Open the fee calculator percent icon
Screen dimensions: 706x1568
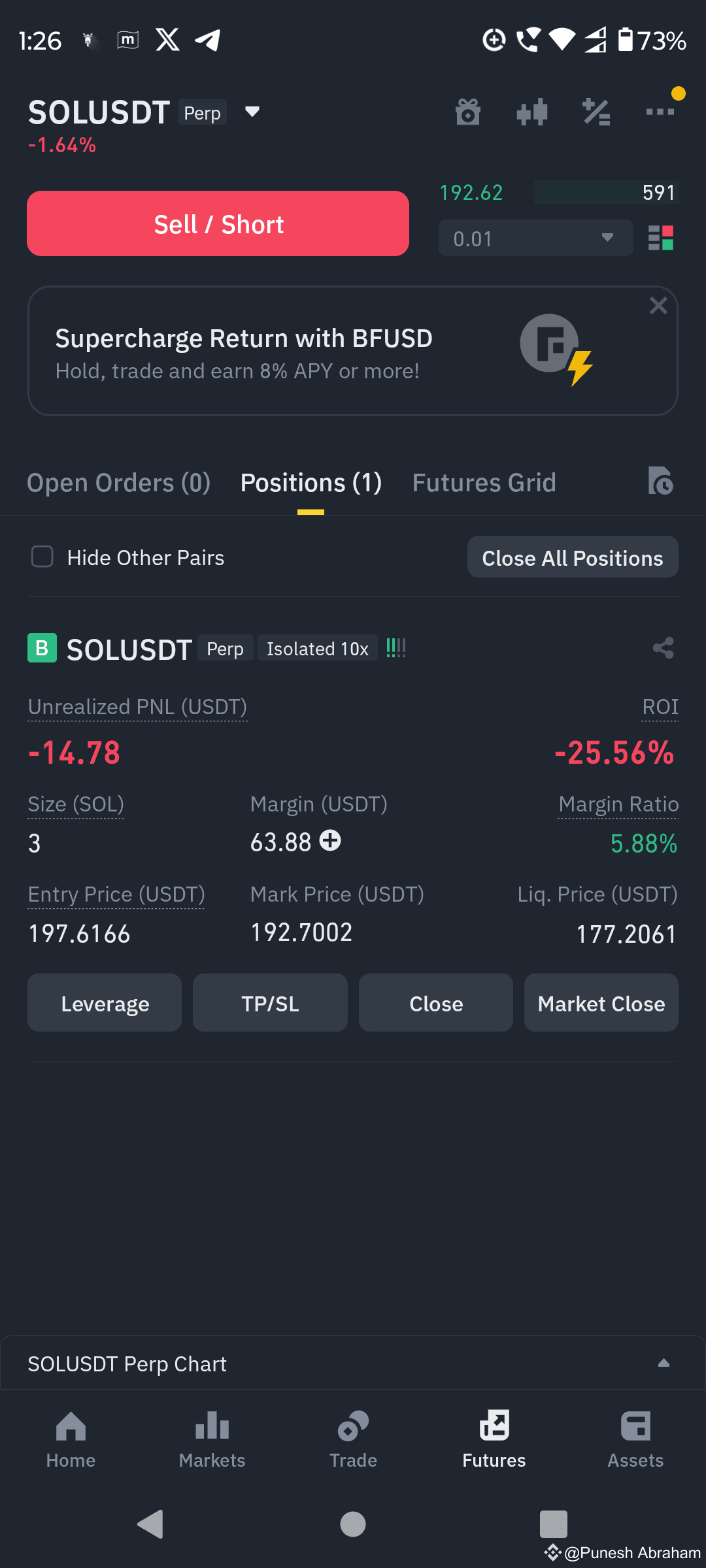click(596, 112)
